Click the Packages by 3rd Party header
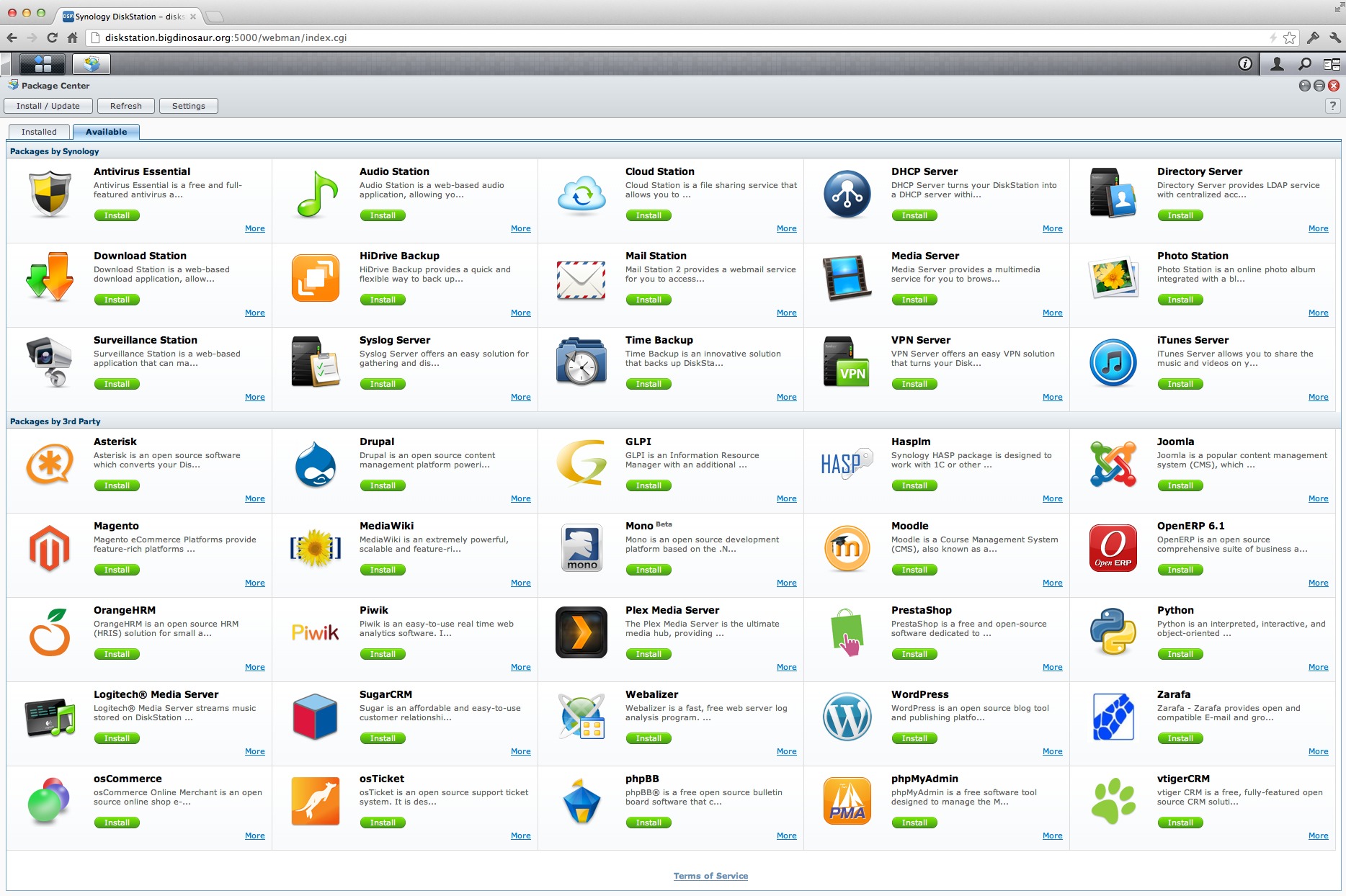Viewport: 1346px width, 896px height. point(55,421)
